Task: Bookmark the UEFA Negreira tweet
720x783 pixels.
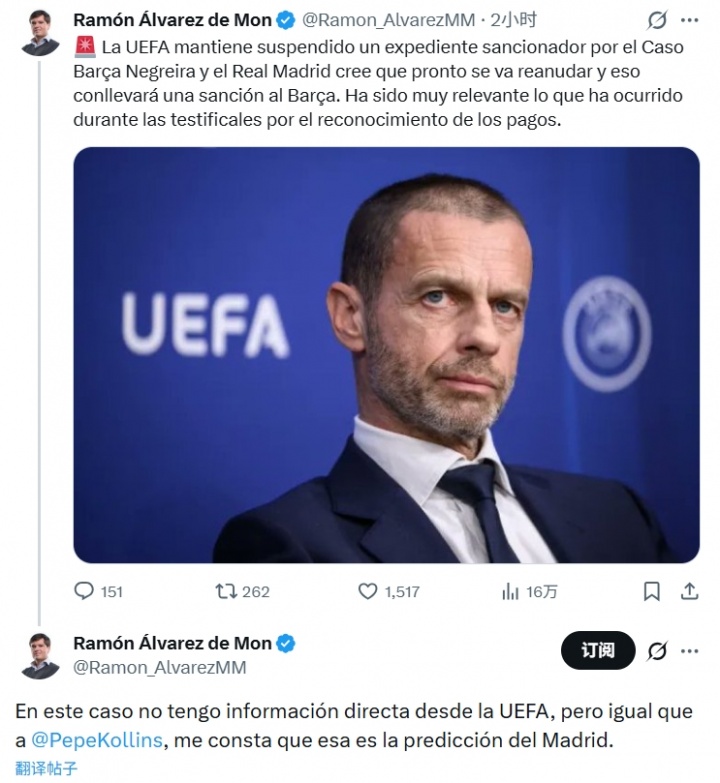Action: [652, 592]
